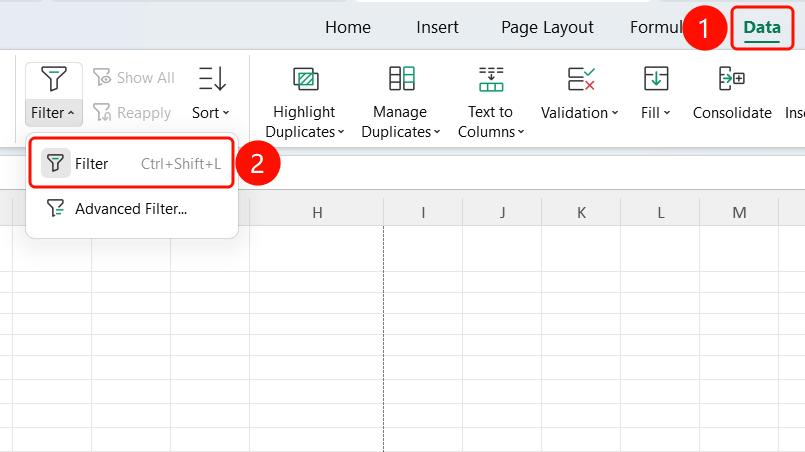The height and width of the screenshot is (452, 805).
Task: Choose Filter Ctrl+Shift+L menu entry
Action: coord(131,163)
